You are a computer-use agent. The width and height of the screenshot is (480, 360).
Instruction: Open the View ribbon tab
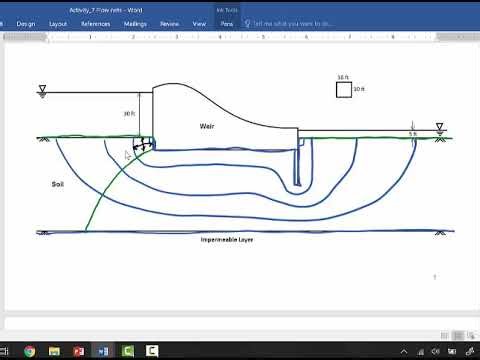(x=199, y=24)
